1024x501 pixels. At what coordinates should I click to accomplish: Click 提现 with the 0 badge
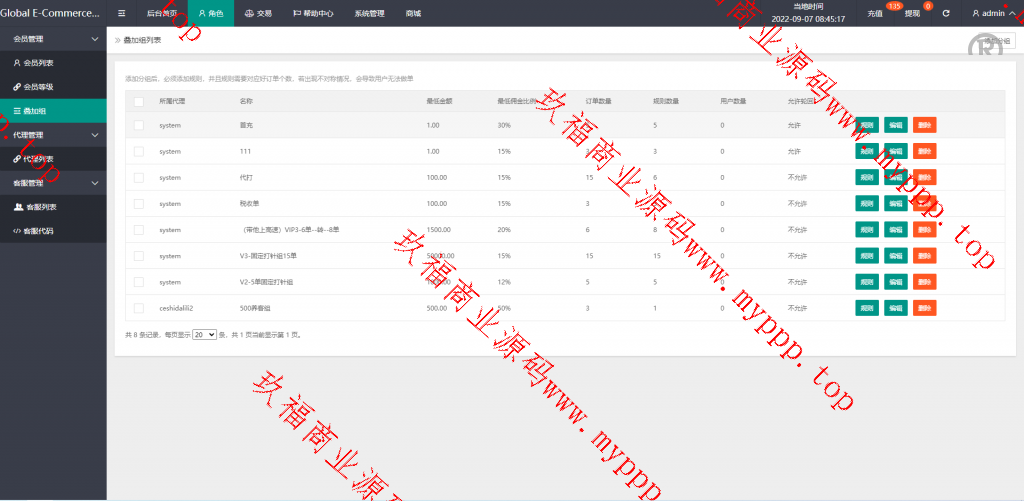pos(913,14)
